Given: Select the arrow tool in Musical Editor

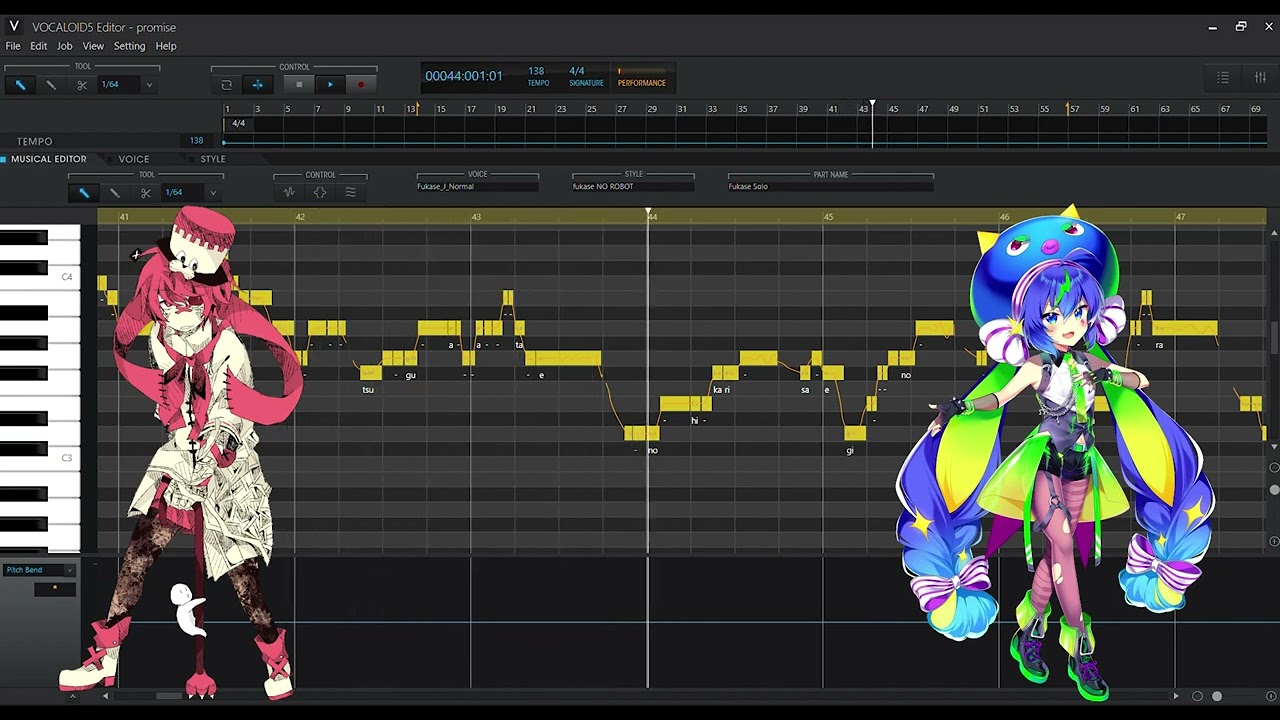Looking at the screenshot, I should [x=84, y=193].
